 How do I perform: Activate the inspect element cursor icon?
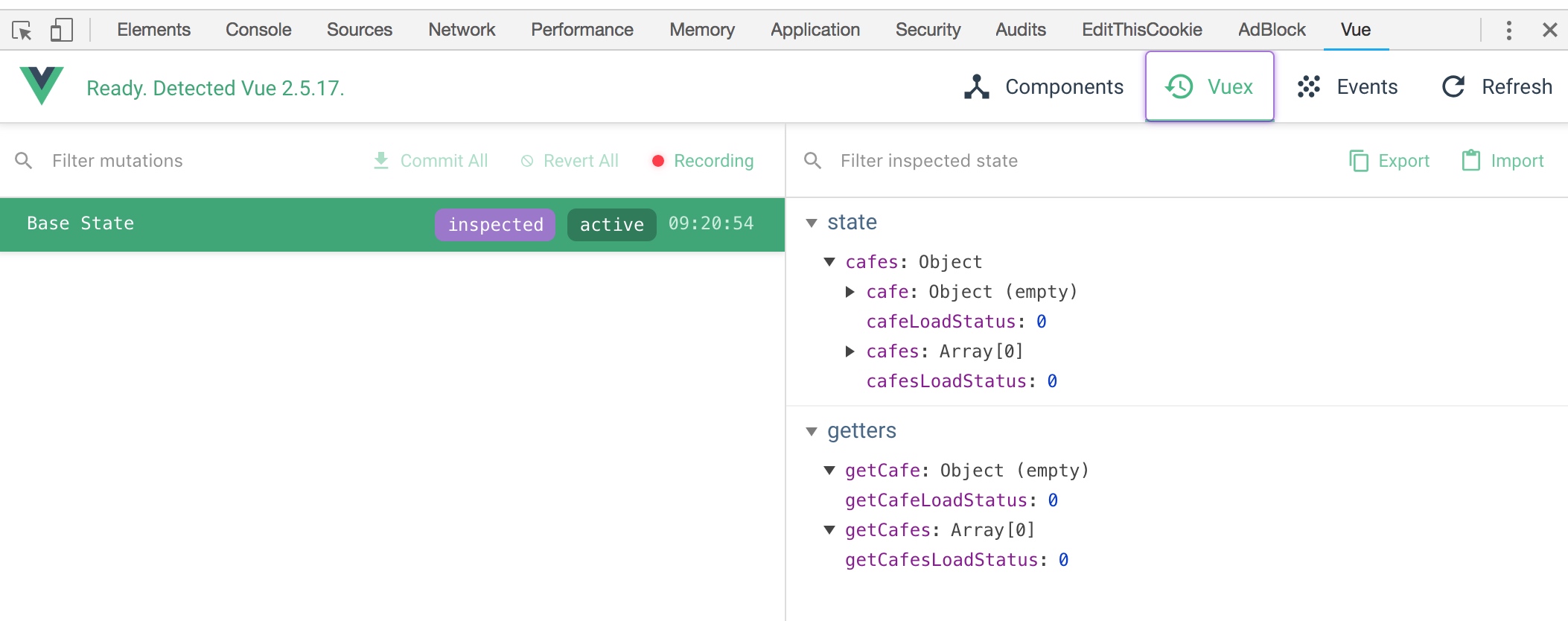[x=22, y=30]
